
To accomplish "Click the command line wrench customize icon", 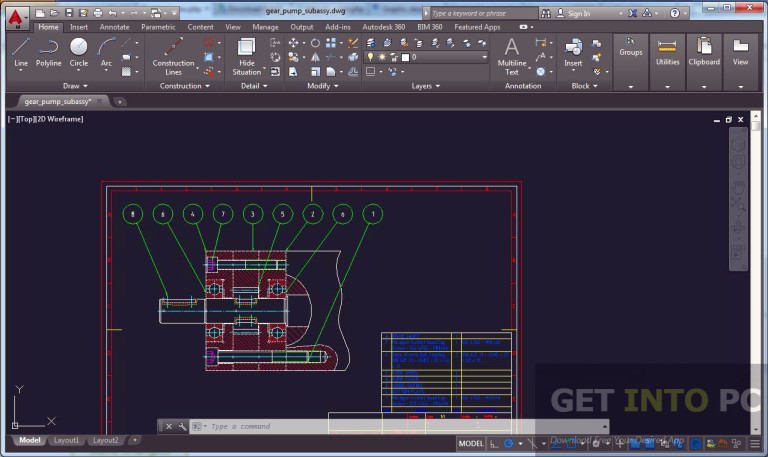I will 182,427.
